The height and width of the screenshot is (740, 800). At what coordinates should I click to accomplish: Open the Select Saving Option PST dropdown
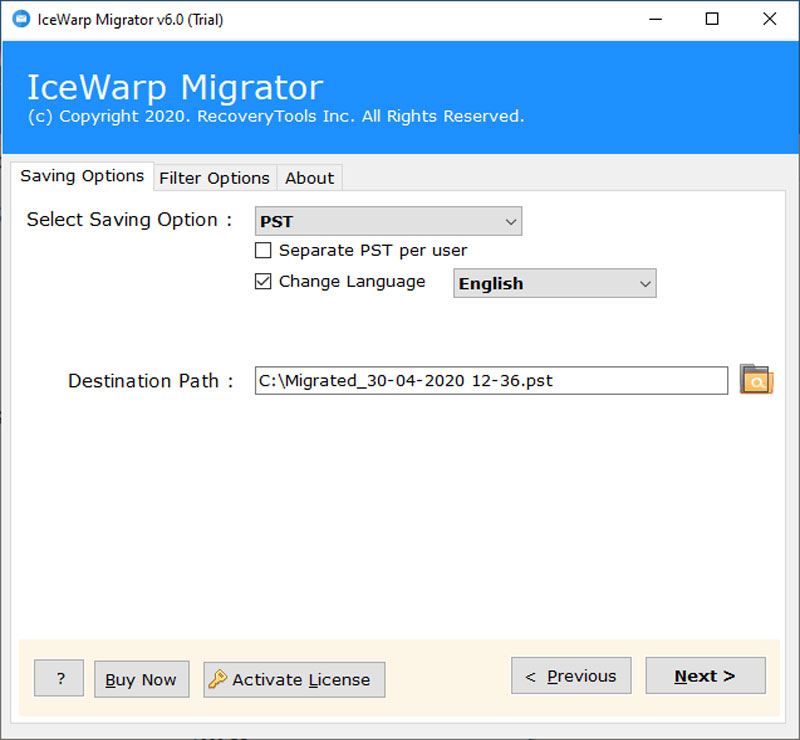pos(388,221)
